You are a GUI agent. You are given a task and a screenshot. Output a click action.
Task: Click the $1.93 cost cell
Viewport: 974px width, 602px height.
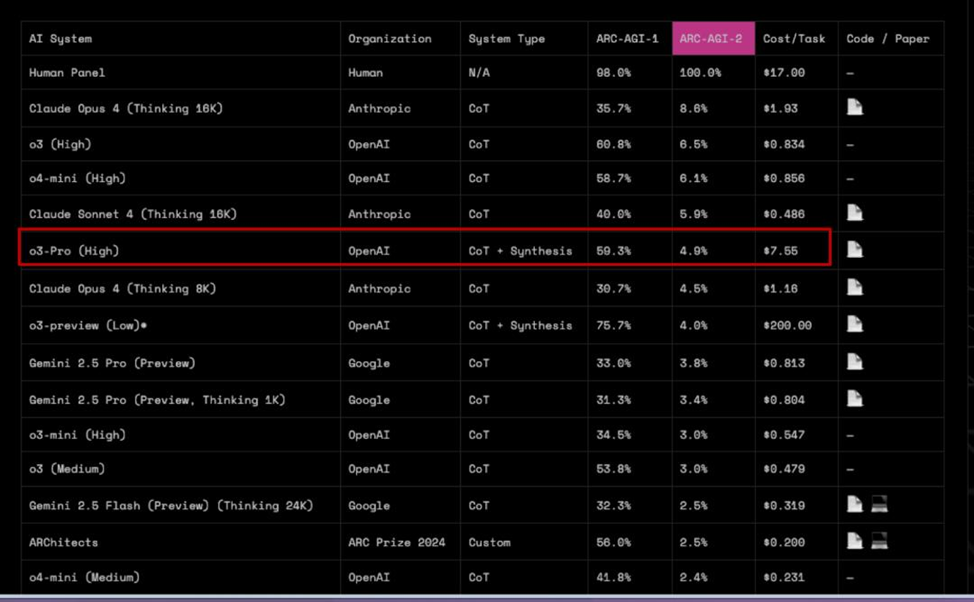(x=780, y=108)
